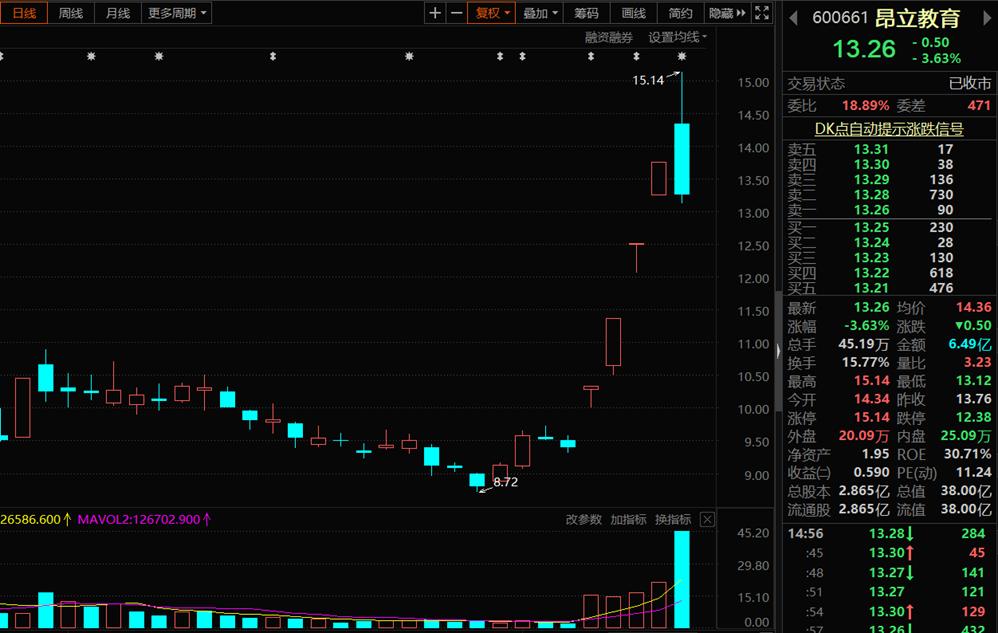Click 融资融券 margin trading link
This screenshot has width=998, height=633.
(x=608, y=38)
